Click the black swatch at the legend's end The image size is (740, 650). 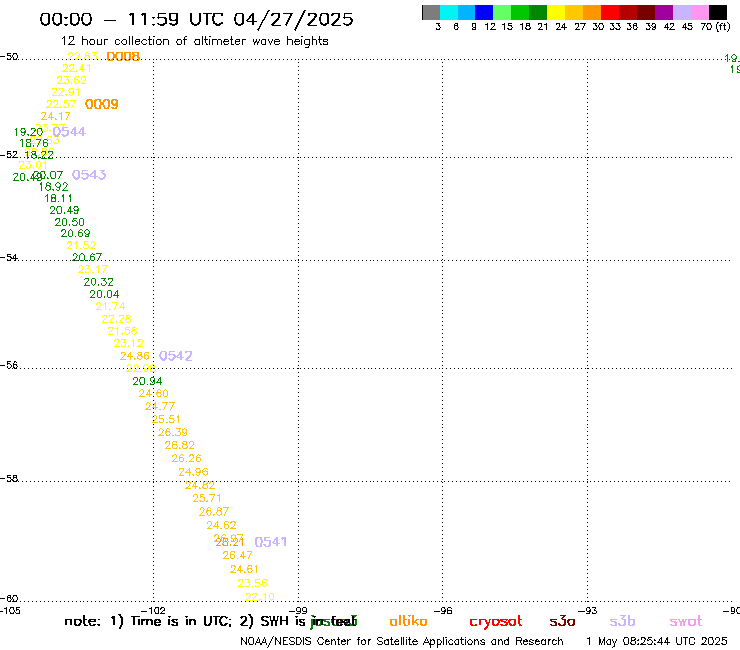(717, 12)
